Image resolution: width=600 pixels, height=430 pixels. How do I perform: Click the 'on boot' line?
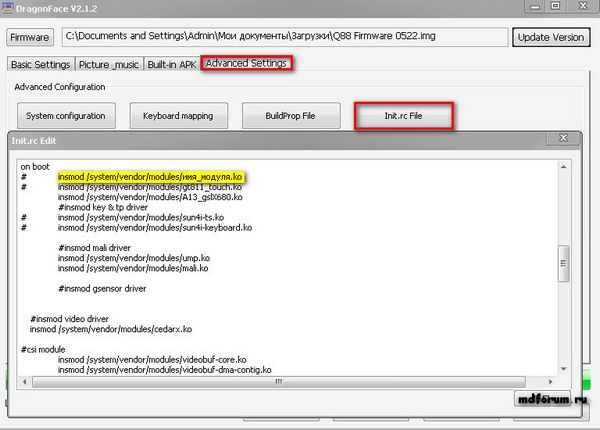coord(35,167)
